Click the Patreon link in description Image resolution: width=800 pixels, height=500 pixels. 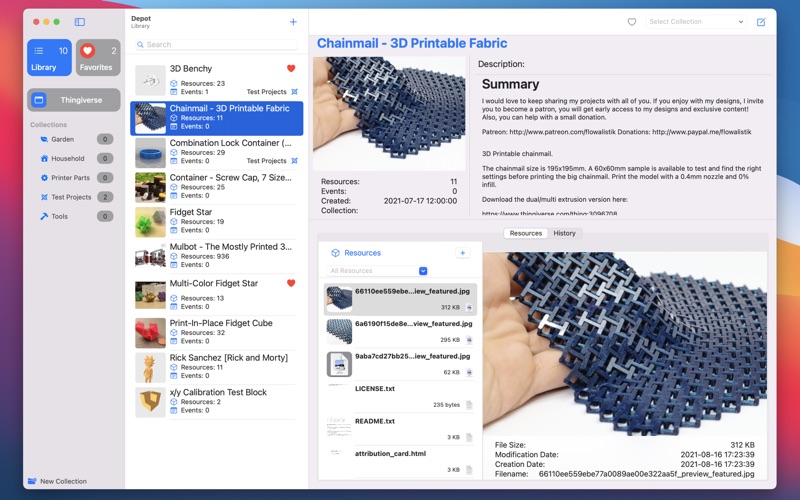562,132
